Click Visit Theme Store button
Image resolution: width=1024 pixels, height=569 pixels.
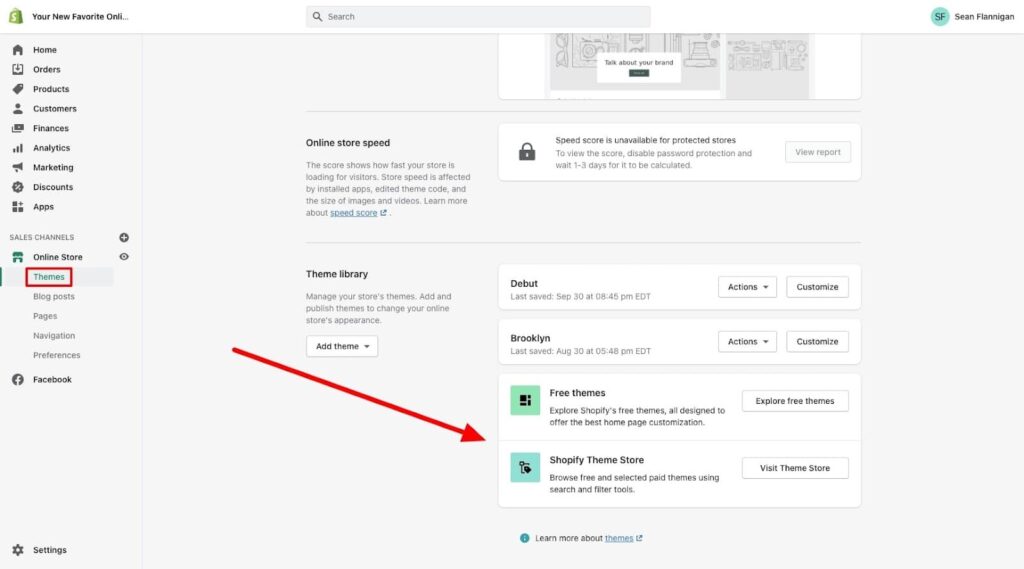[x=795, y=468]
